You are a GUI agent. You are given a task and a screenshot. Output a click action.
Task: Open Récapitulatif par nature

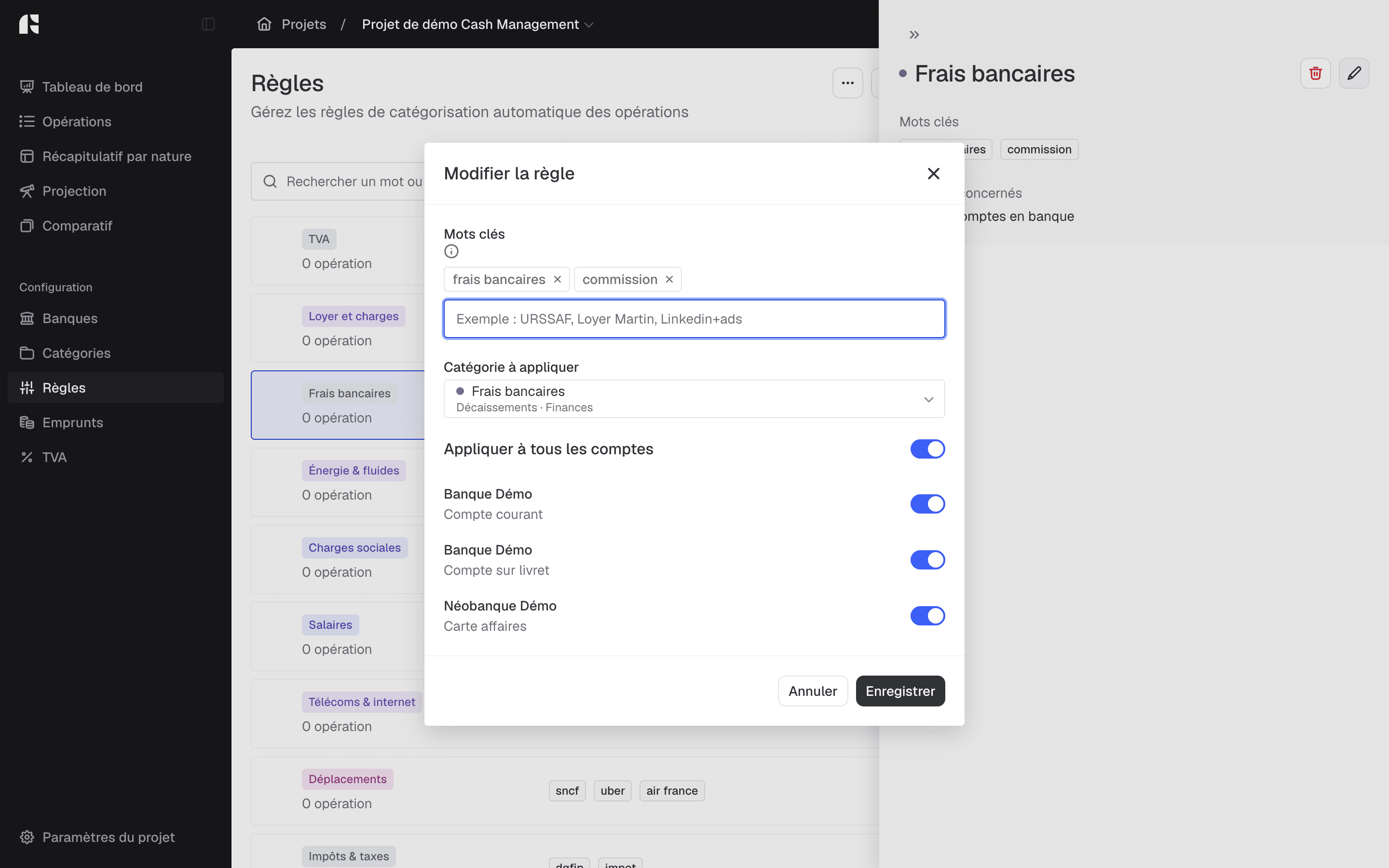(x=115, y=156)
